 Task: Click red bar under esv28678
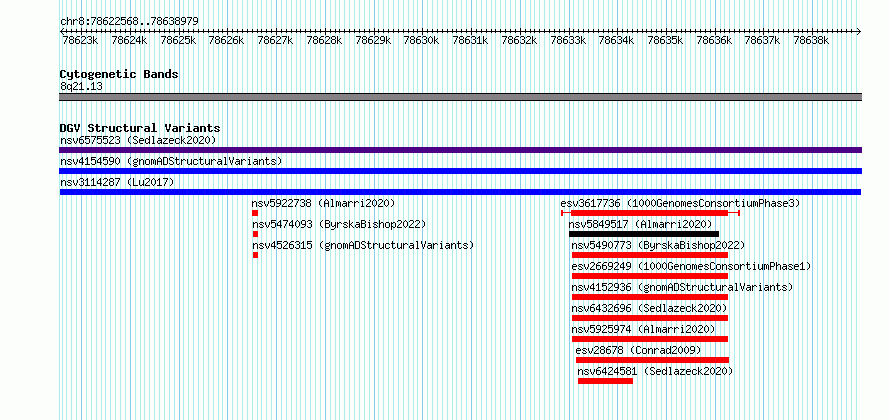tap(652, 360)
